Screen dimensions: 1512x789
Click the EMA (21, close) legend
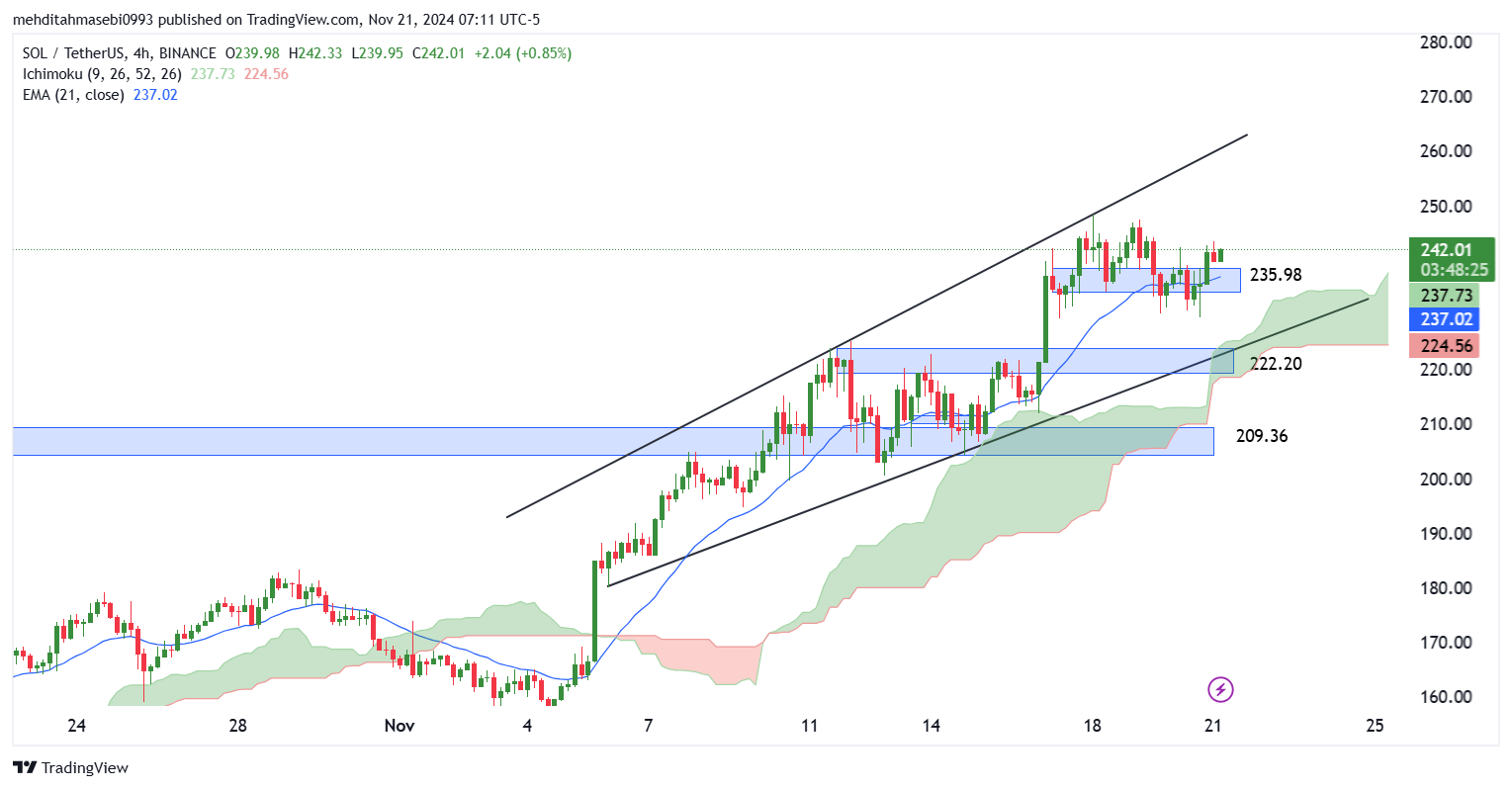pyautogui.click(x=73, y=95)
